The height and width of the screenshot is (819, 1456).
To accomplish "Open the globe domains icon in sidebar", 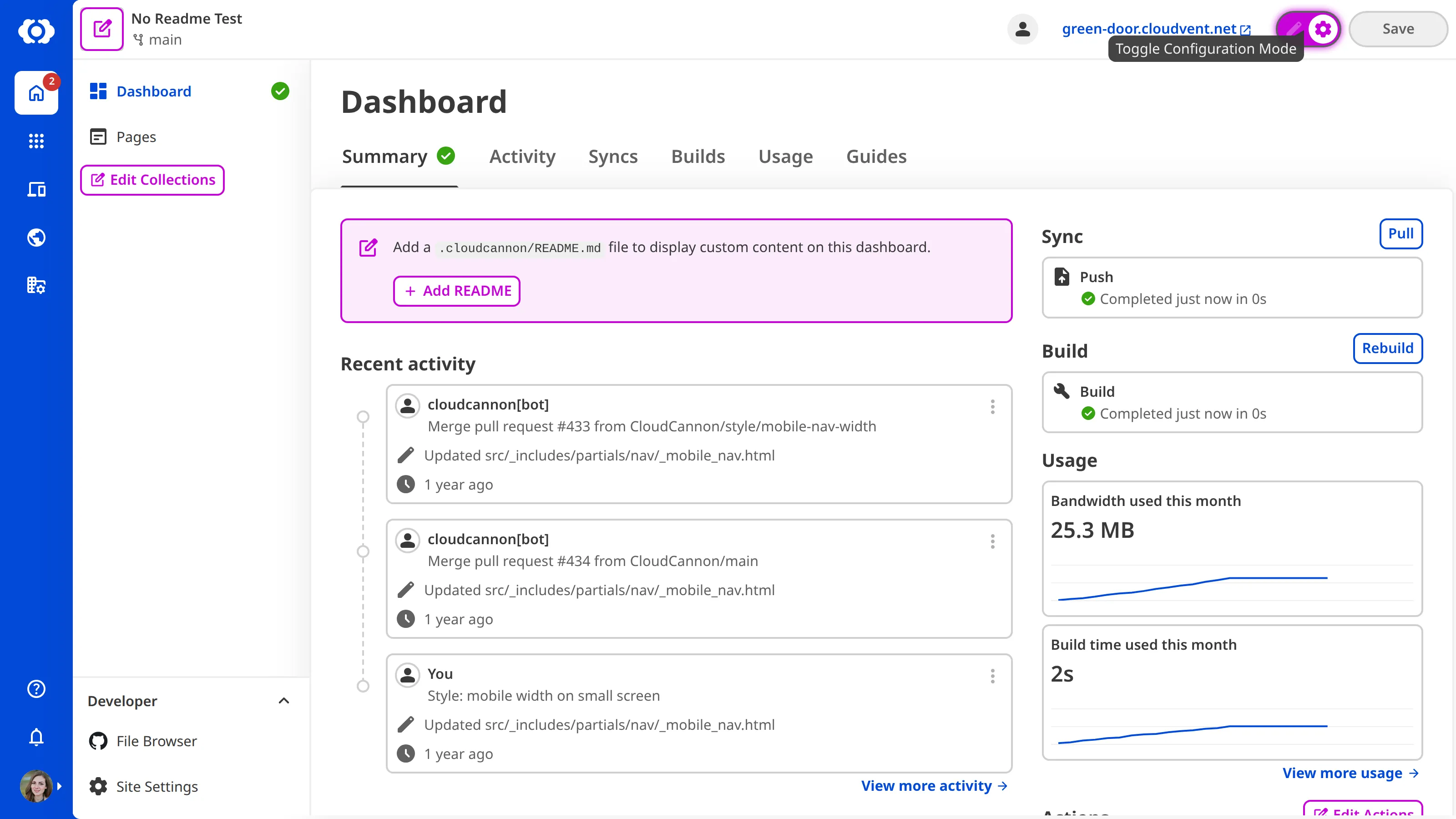I will pyautogui.click(x=36, y=238).
